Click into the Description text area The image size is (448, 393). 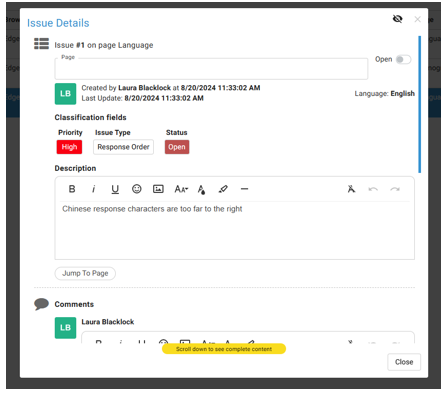(x=235, y=230)
